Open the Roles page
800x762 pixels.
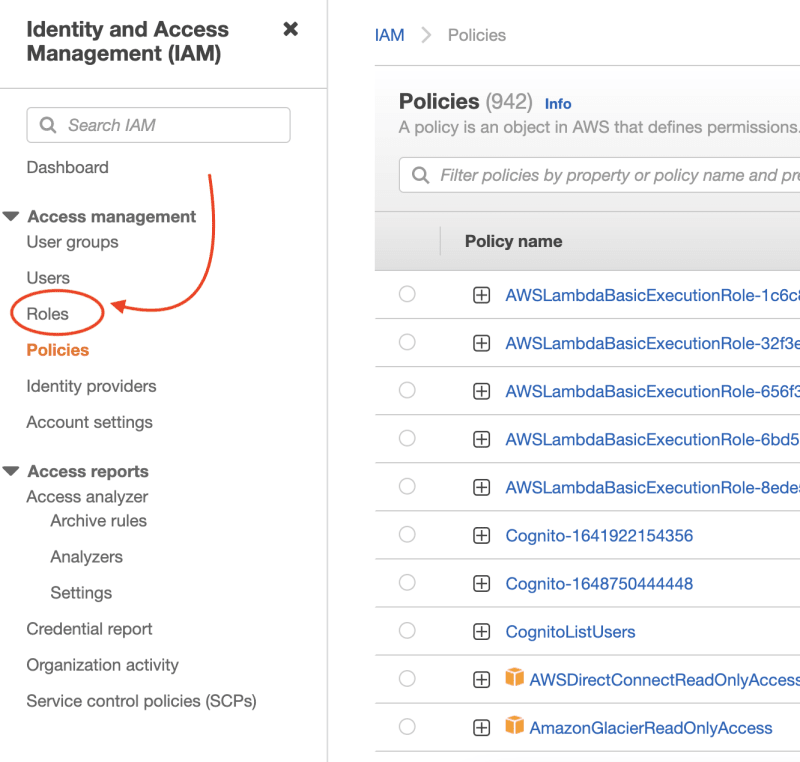coord(47,314)
